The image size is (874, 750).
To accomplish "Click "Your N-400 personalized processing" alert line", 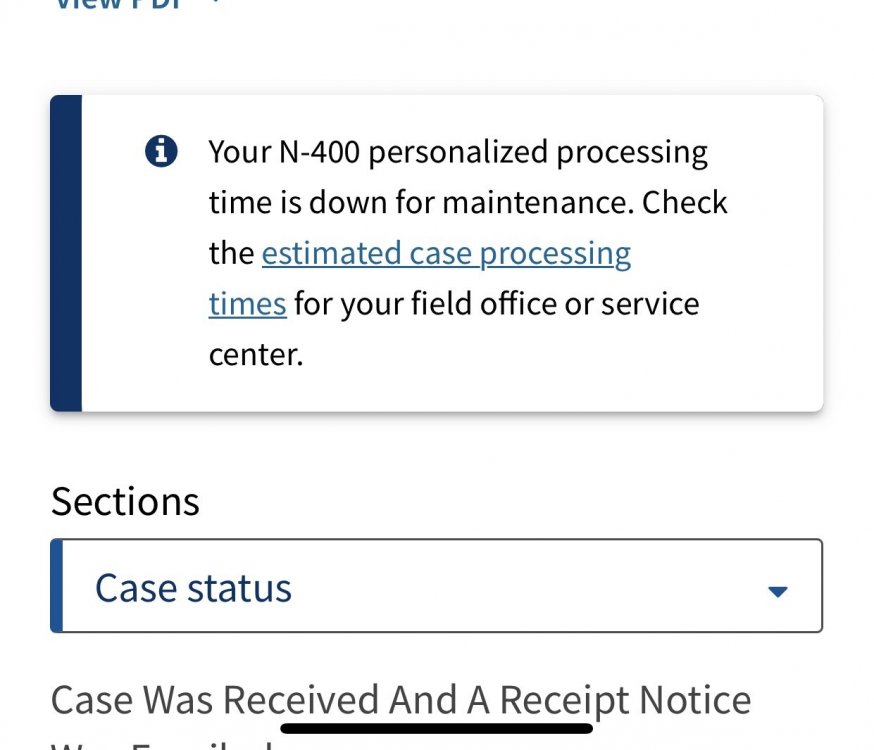I will [x=457, y=153].
